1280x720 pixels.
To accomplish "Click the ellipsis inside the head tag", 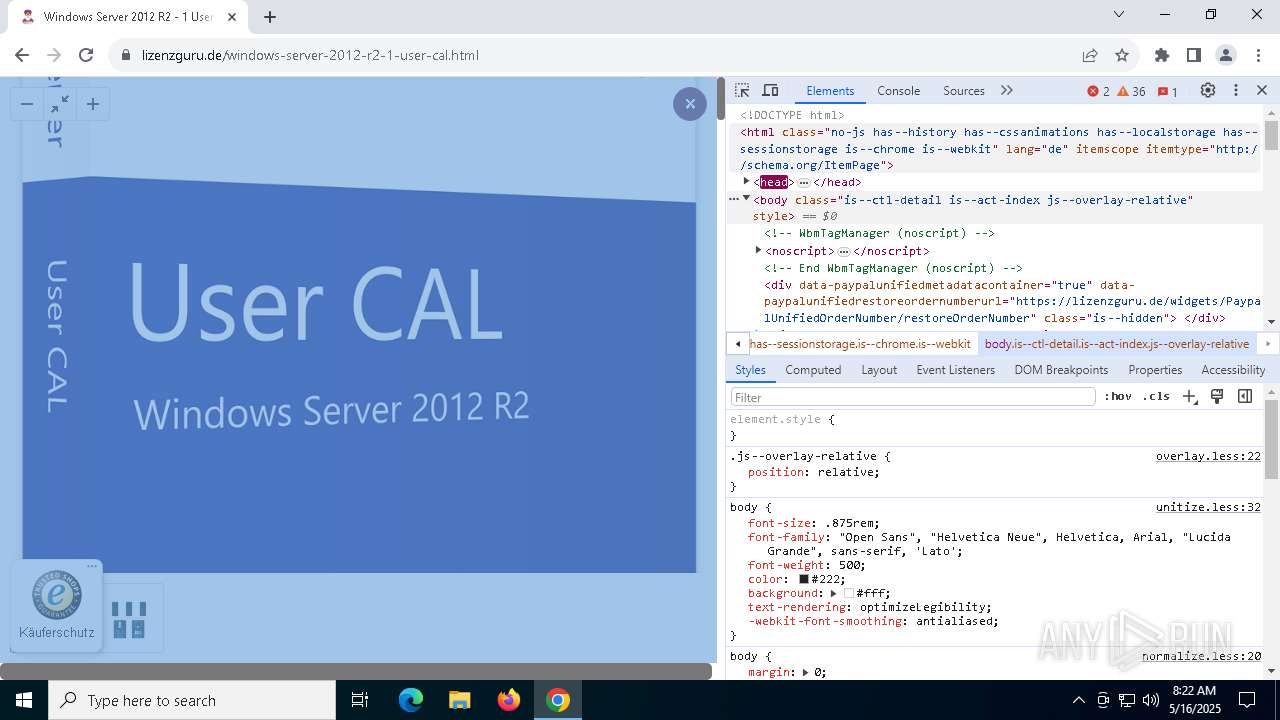I will [x=803, y=182].
